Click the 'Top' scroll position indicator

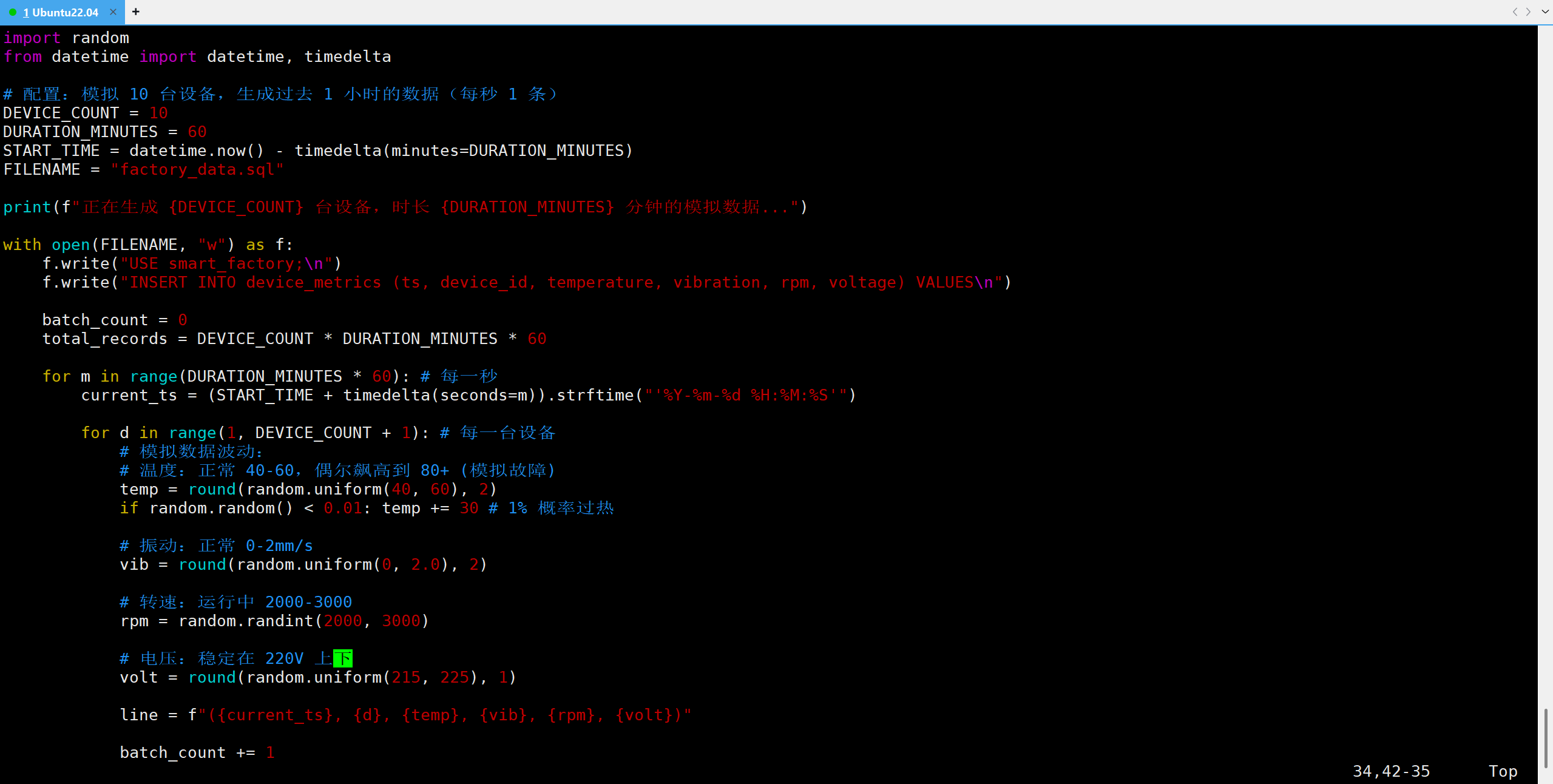coord(1503,771)
